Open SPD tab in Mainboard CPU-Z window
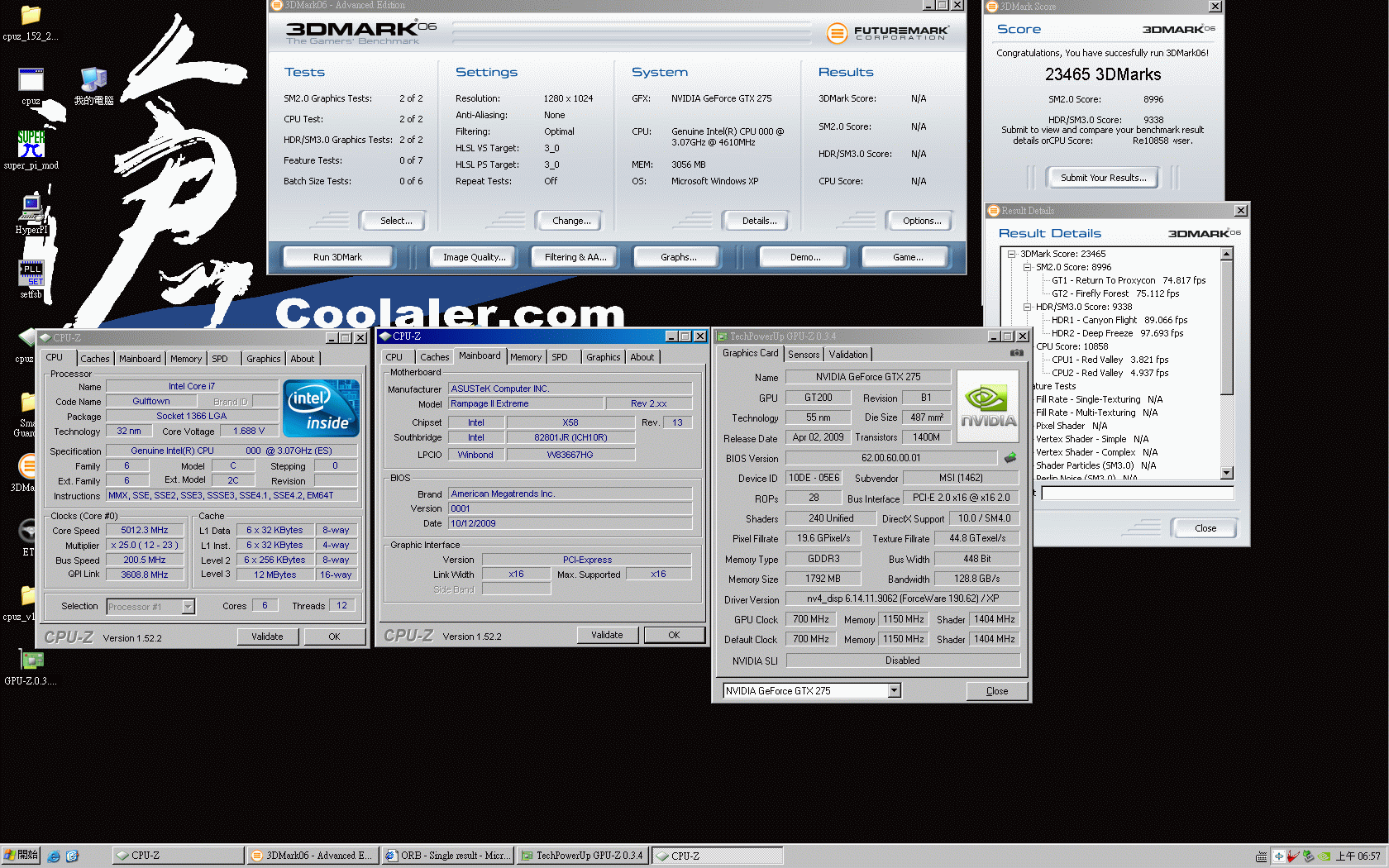 click(560, 357)
